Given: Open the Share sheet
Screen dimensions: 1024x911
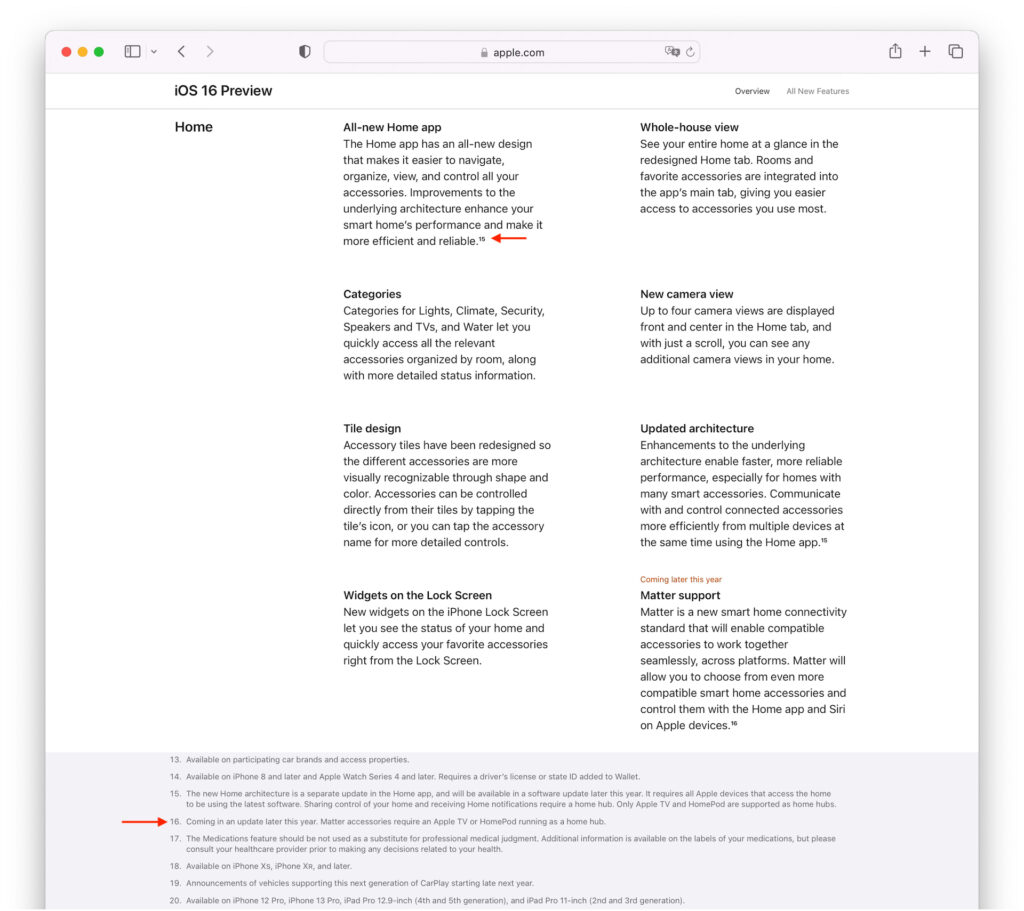Looking at the screenshot, I should click(895, 51).
